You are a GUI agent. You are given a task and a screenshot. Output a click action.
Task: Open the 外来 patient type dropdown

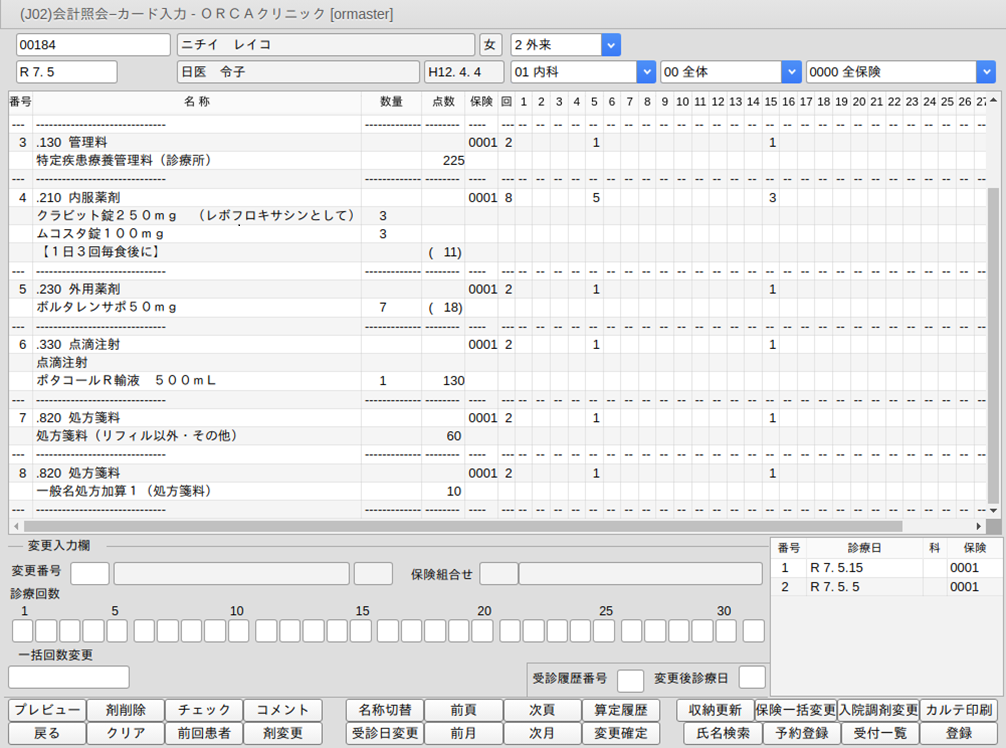click(x=610, y=45)
